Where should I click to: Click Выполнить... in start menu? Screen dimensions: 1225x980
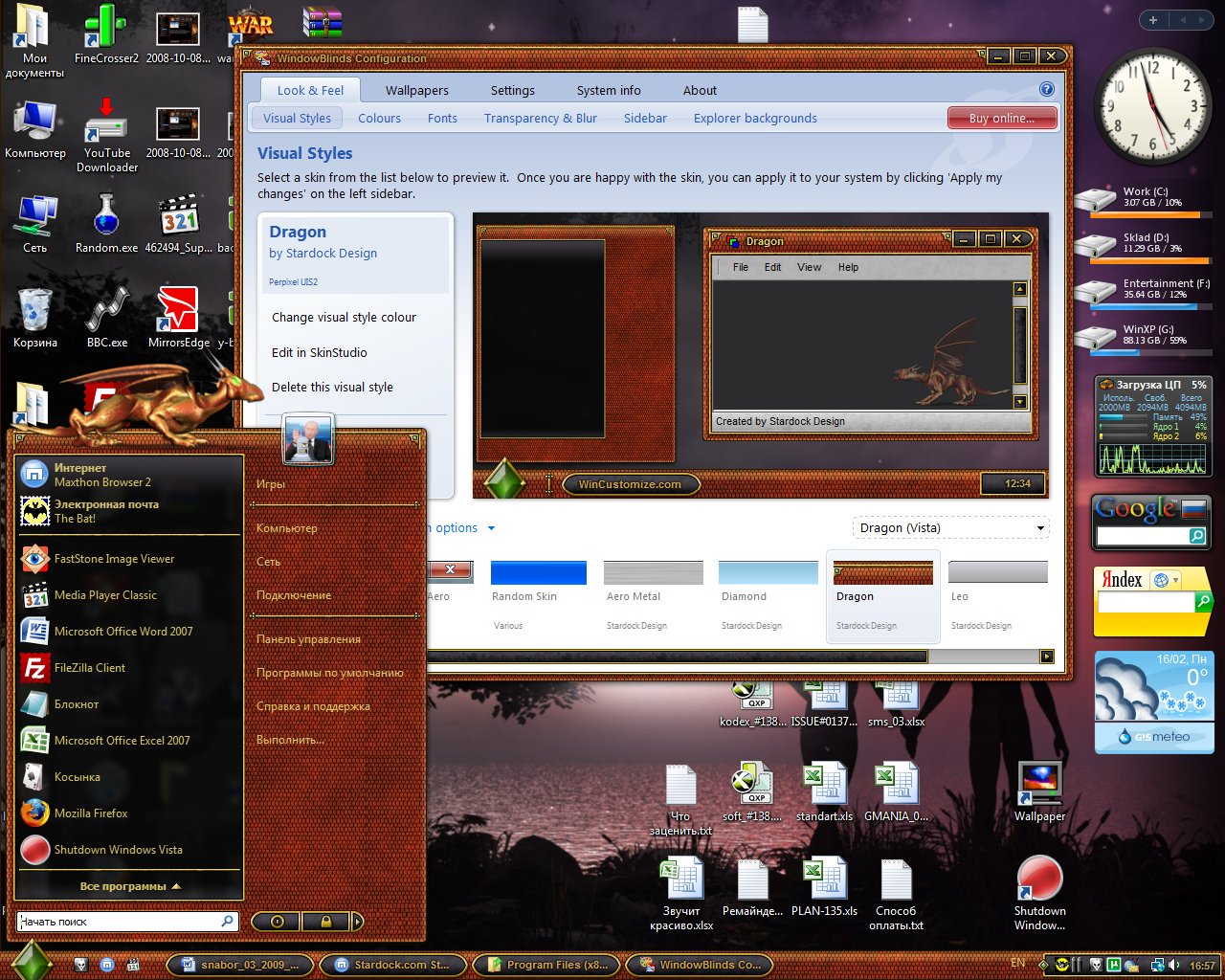click(x=290, y=739)
